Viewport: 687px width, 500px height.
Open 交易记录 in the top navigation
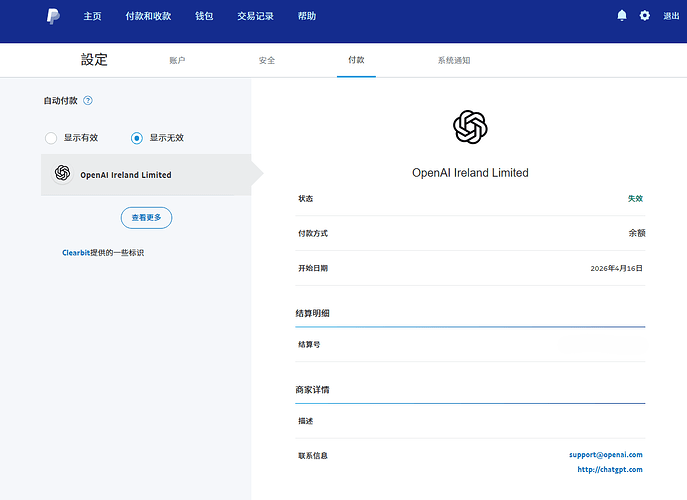coord(255,16)
